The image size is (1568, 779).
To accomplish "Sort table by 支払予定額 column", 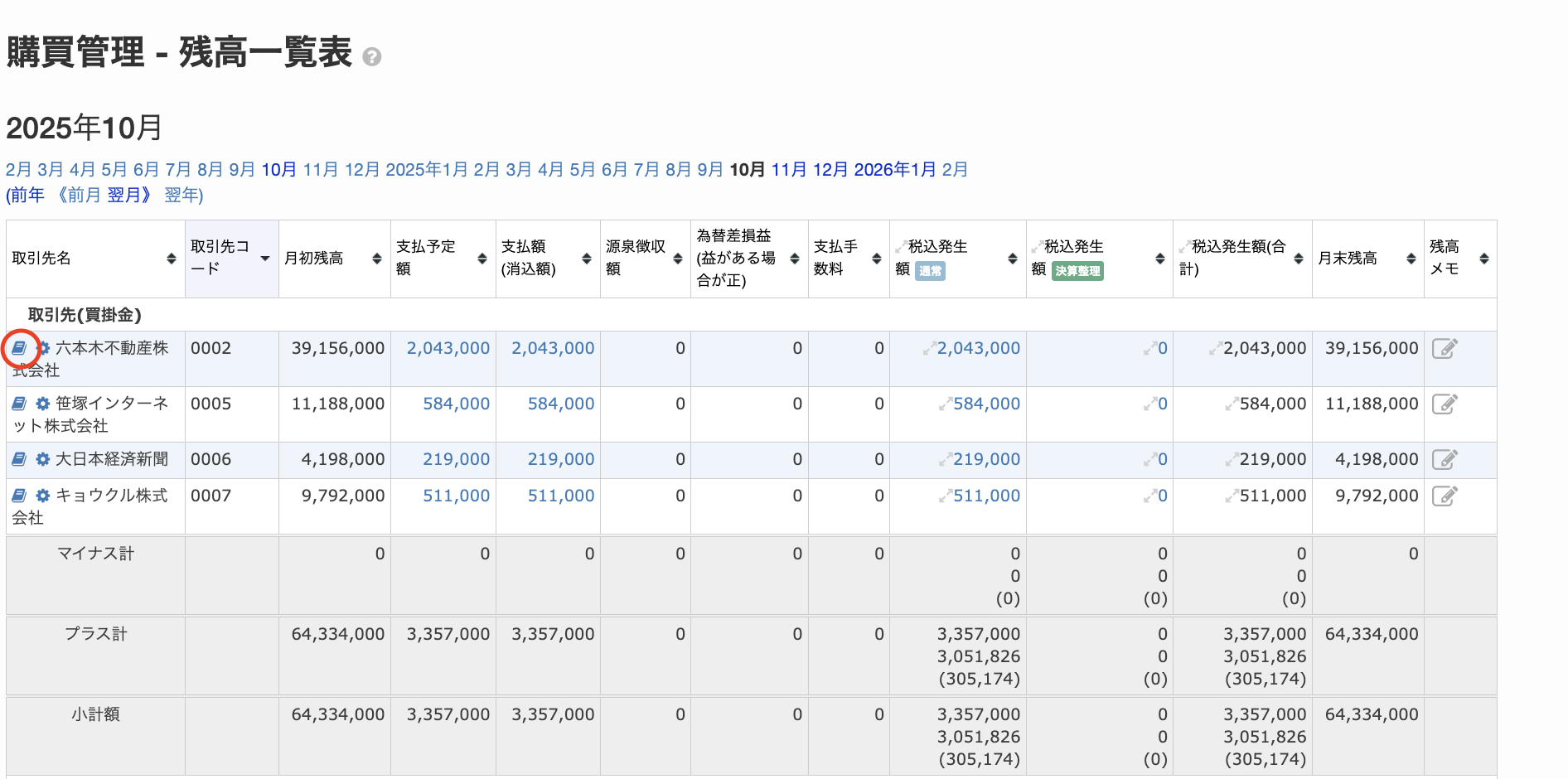I will (x=482, y=259).
